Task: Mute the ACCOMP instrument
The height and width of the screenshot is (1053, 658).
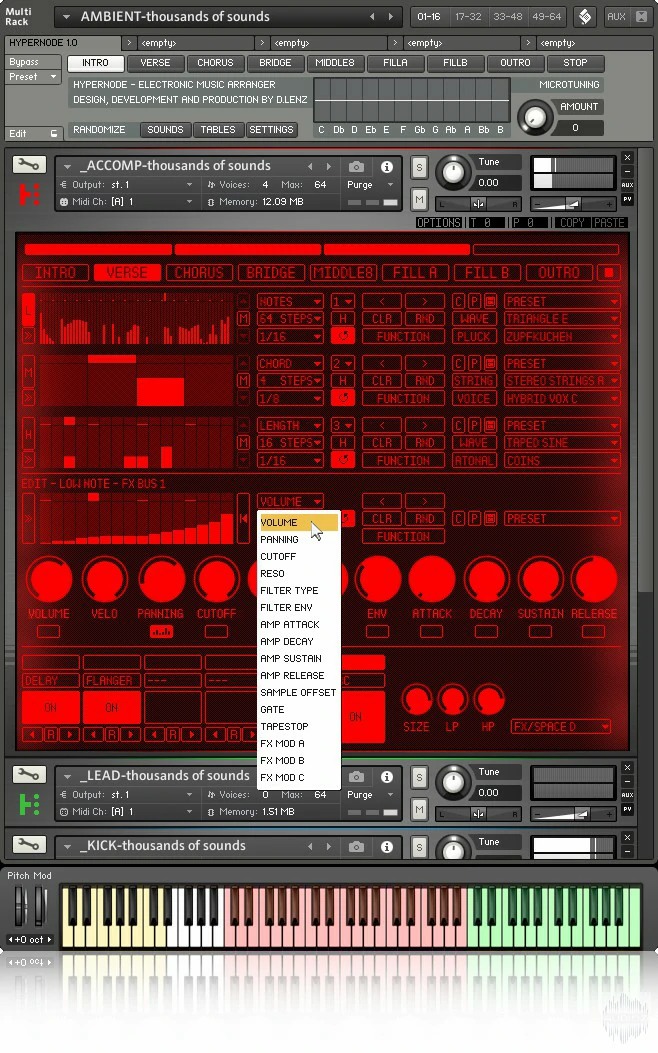Action: pyautogui.click(x=419, y=199)
